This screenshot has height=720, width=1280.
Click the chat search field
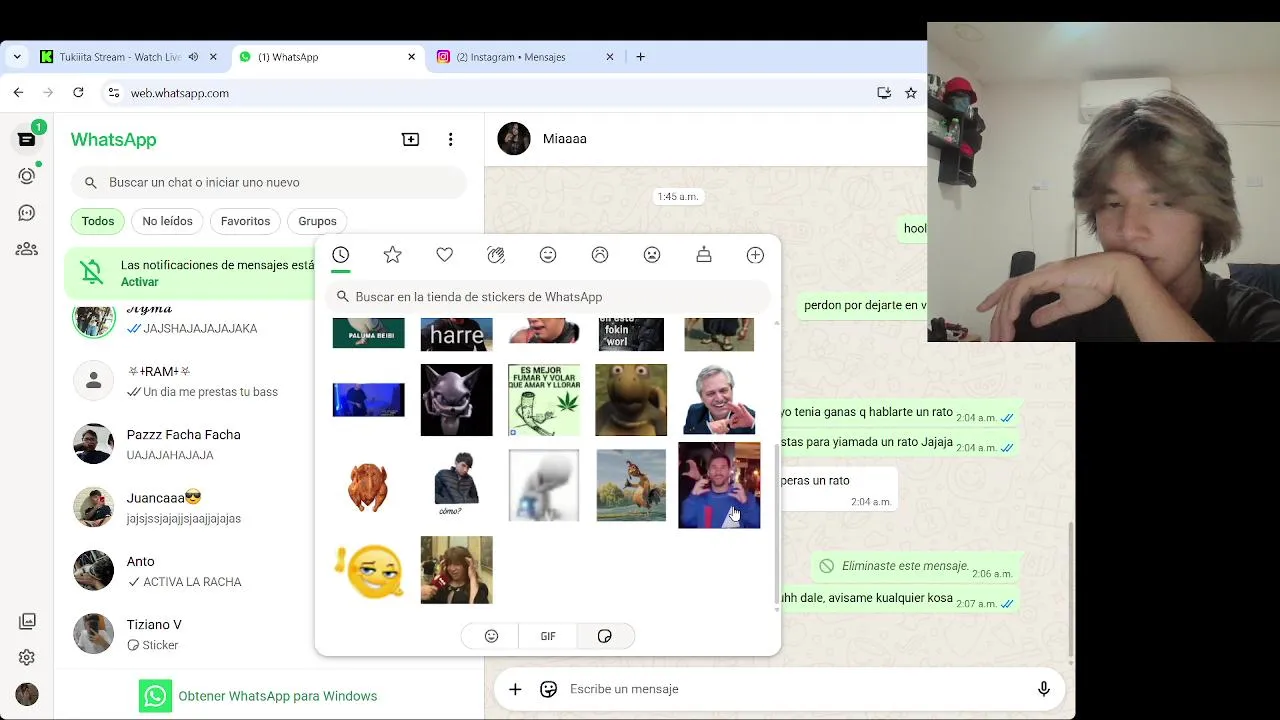click(268, 183)
